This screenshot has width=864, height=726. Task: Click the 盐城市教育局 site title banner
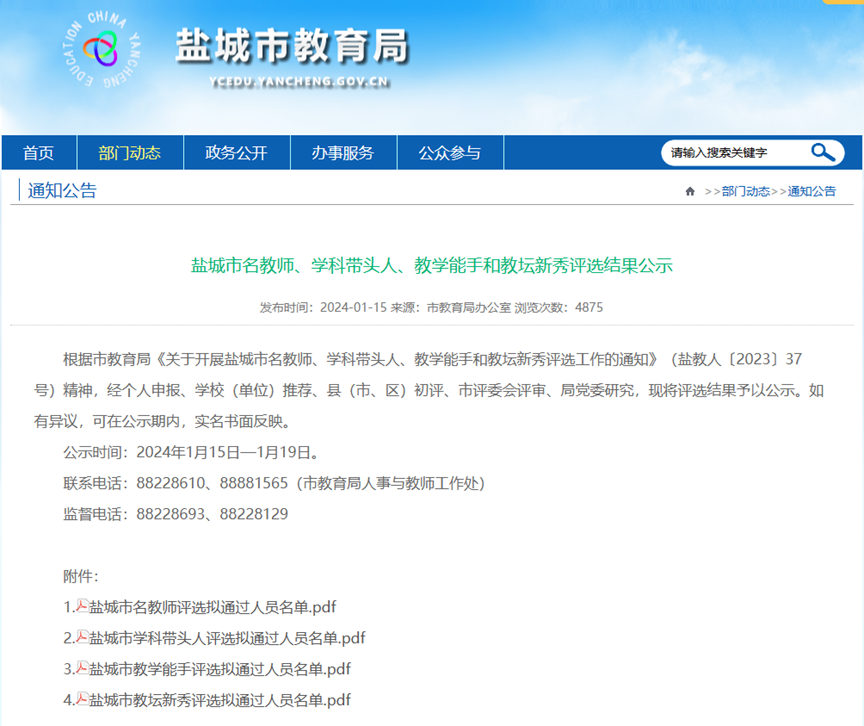click(292, 46)
